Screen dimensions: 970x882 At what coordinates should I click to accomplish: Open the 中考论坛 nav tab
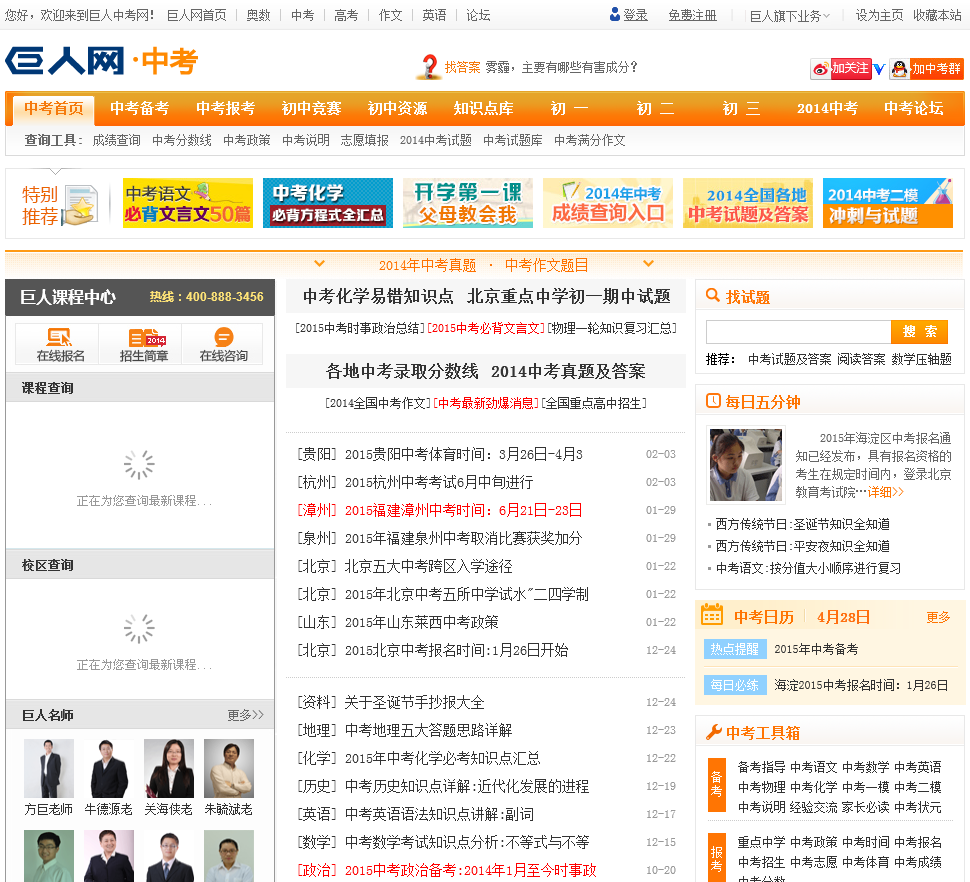pyautogui.click(x=914, y=109)
